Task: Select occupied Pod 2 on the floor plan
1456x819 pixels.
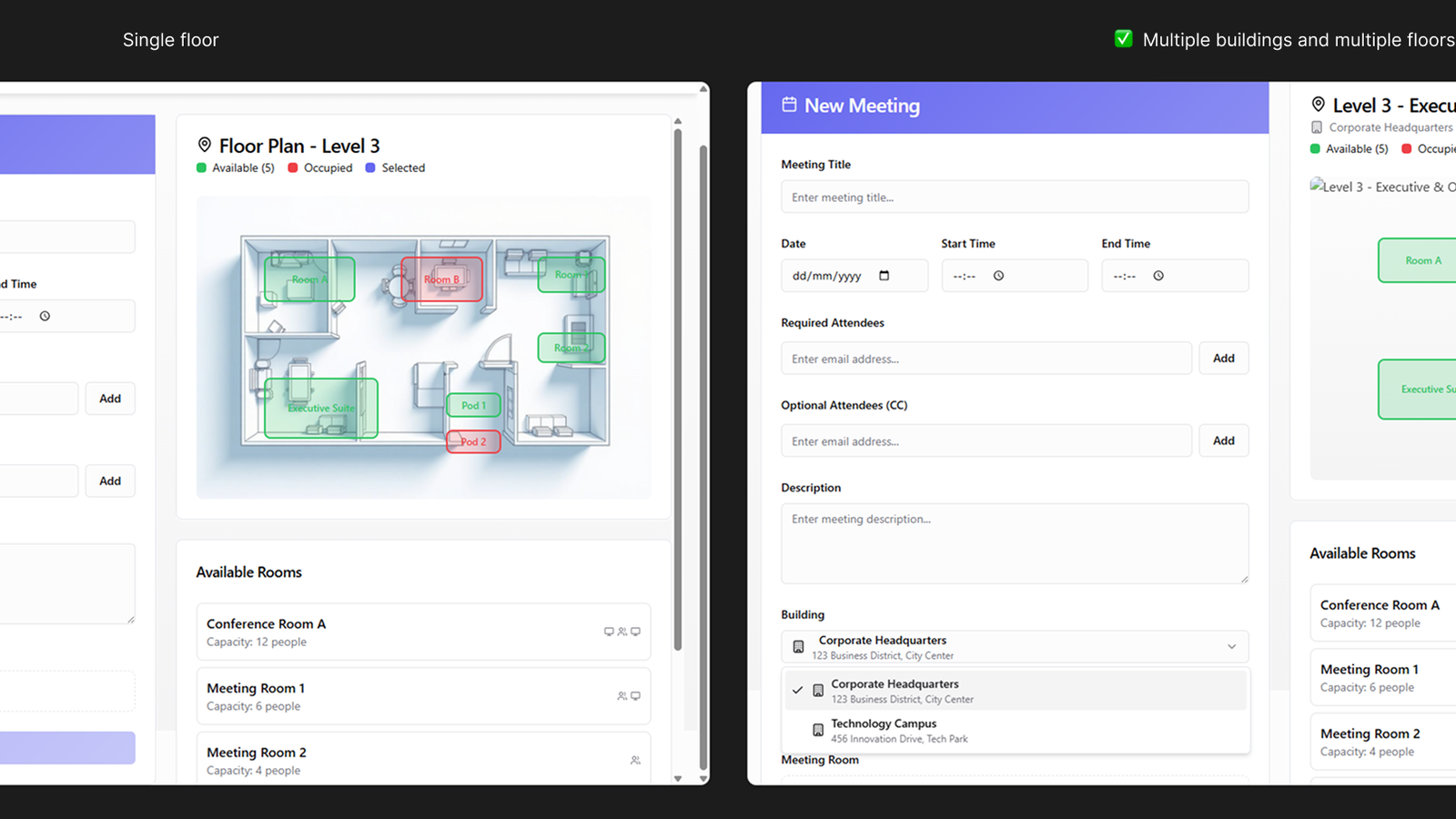Action: [473, 441]
